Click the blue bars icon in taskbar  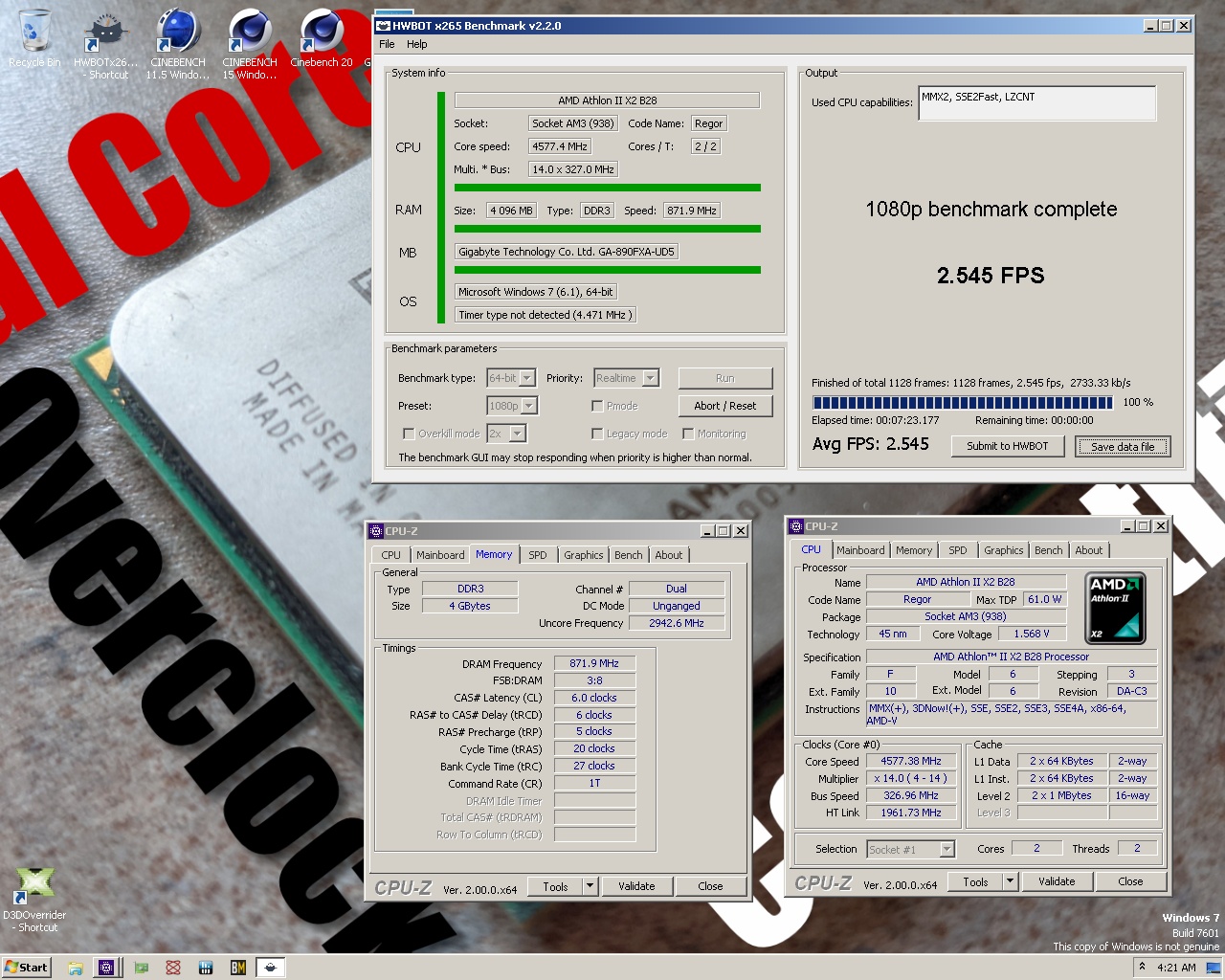(x=206, y=968)
